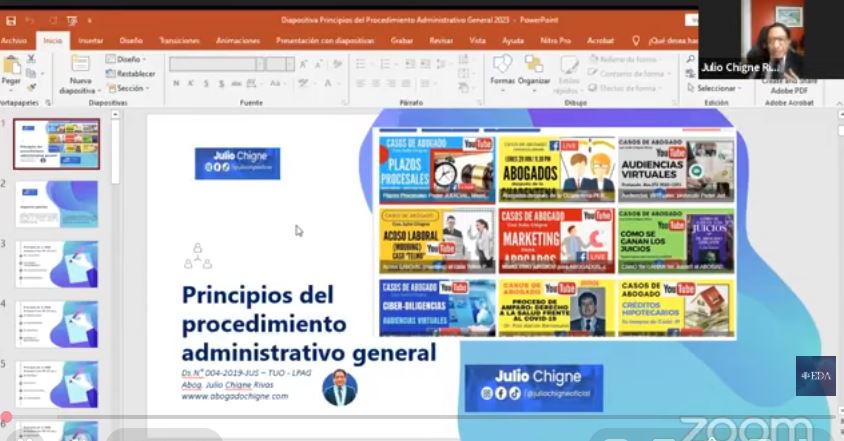The image size is (844, 441).
Task: Switch to the Insertar tab
Action: pyautogui.click(x=91, y=40)
